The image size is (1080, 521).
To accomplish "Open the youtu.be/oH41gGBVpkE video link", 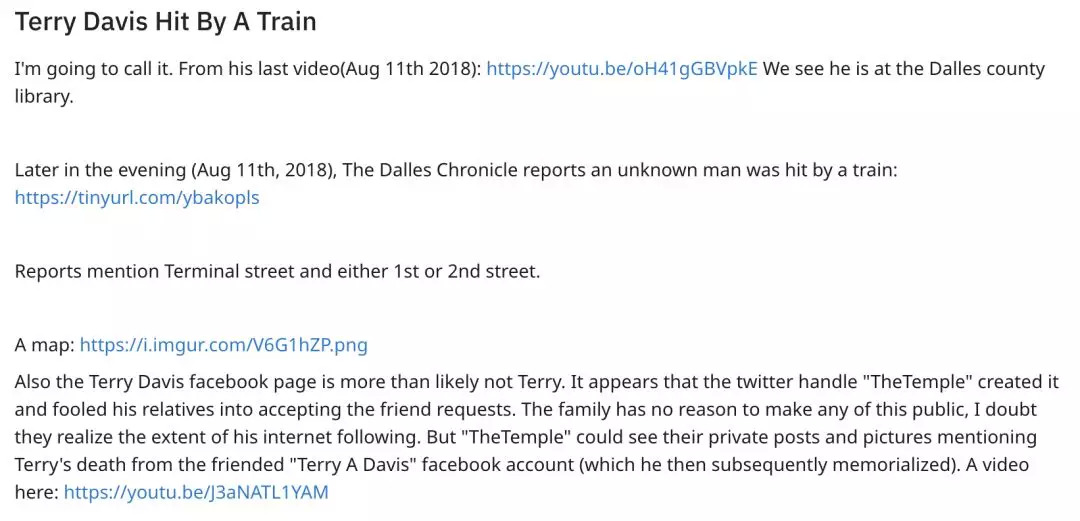I will coord(621,69).
